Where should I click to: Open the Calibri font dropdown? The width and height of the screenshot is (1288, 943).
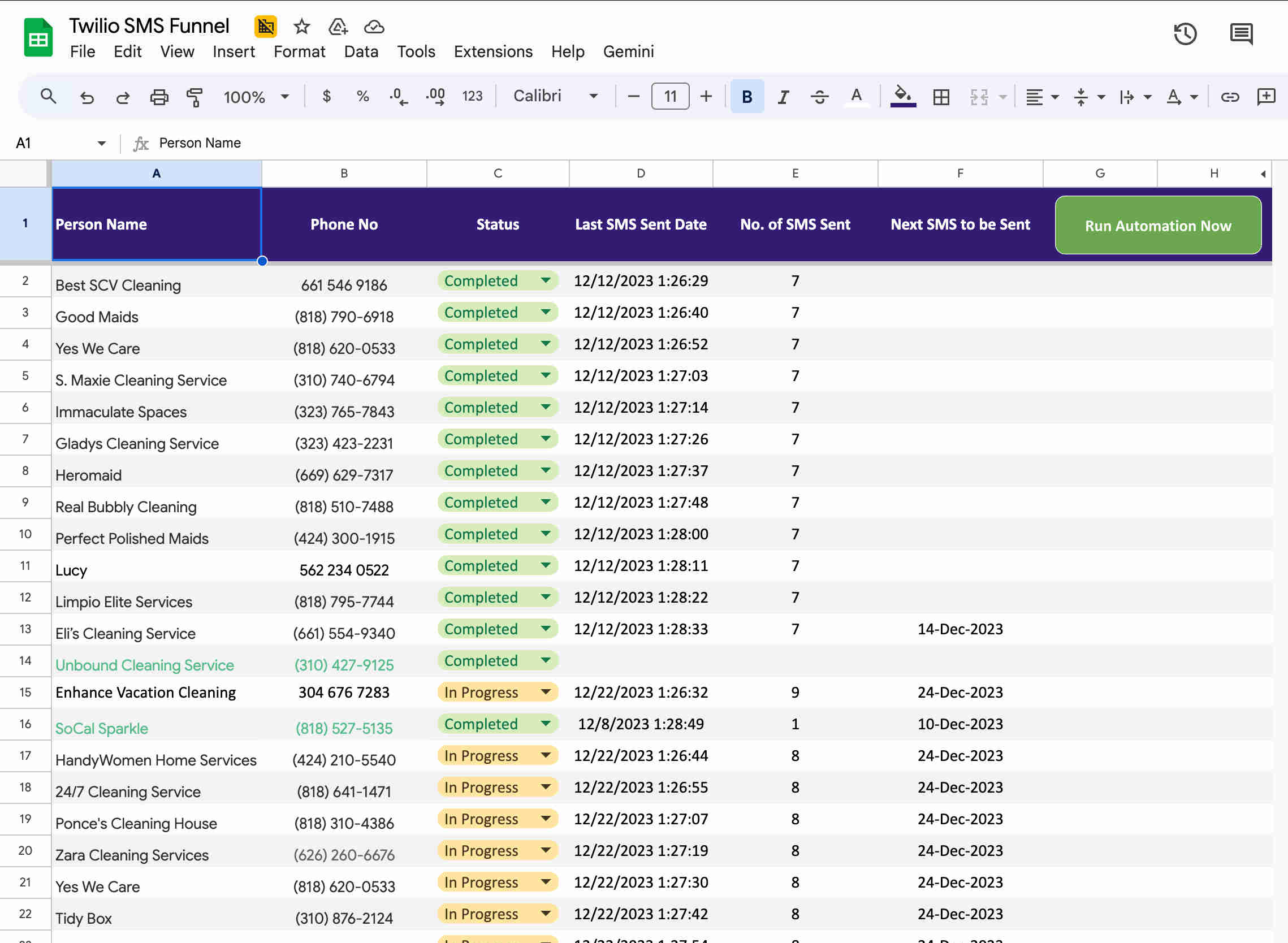click(x=555, y=96)
